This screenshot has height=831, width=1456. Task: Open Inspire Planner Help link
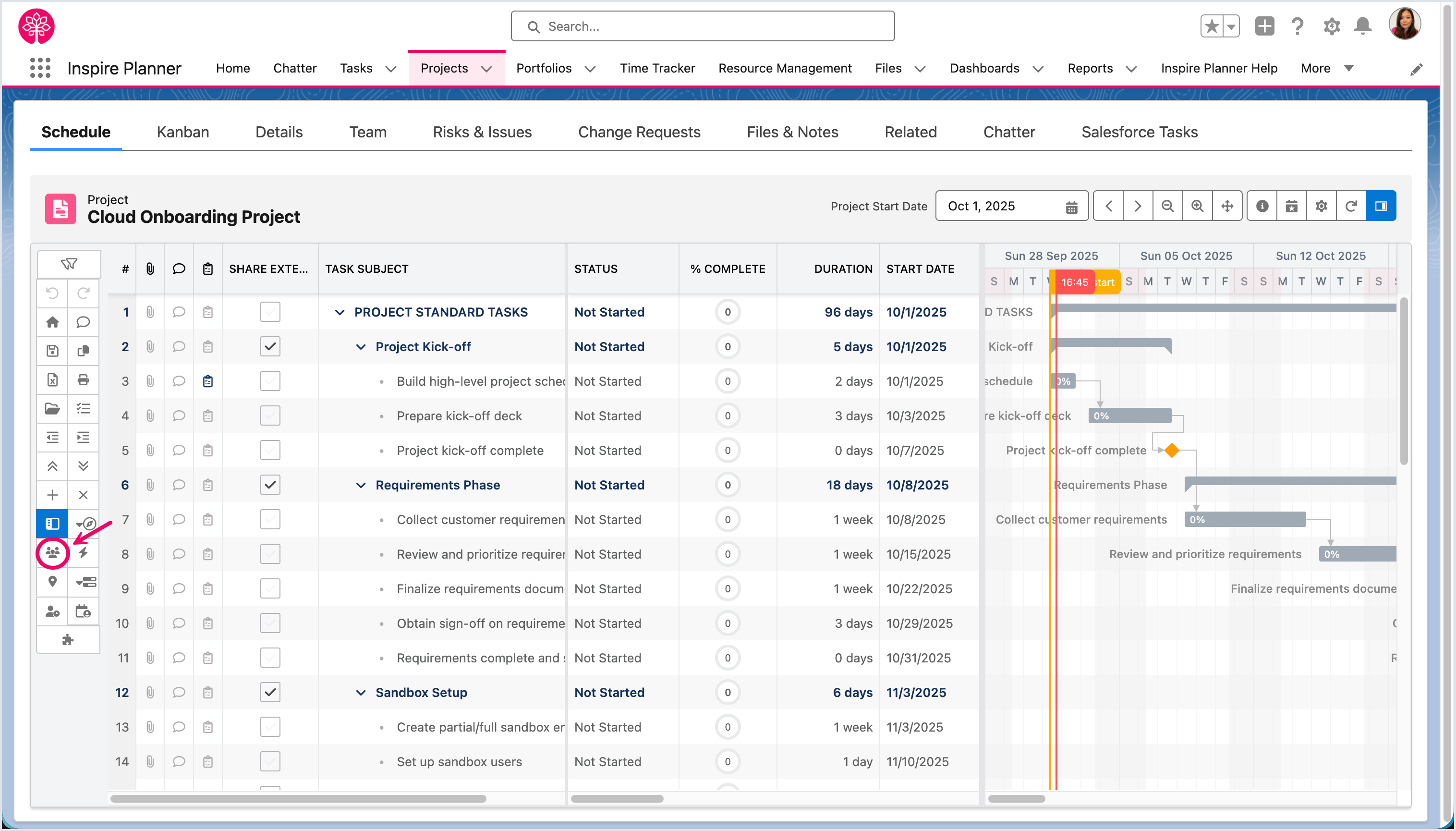click(1219, 68)
